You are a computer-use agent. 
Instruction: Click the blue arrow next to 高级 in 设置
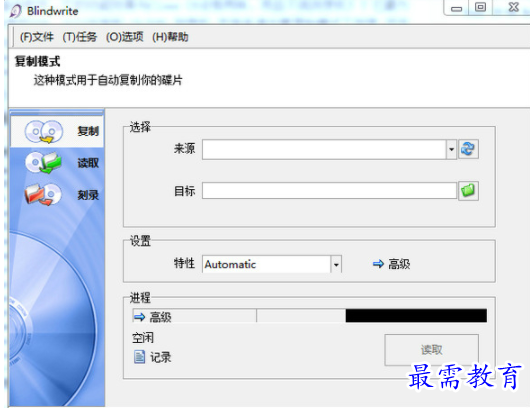point(378,264)
